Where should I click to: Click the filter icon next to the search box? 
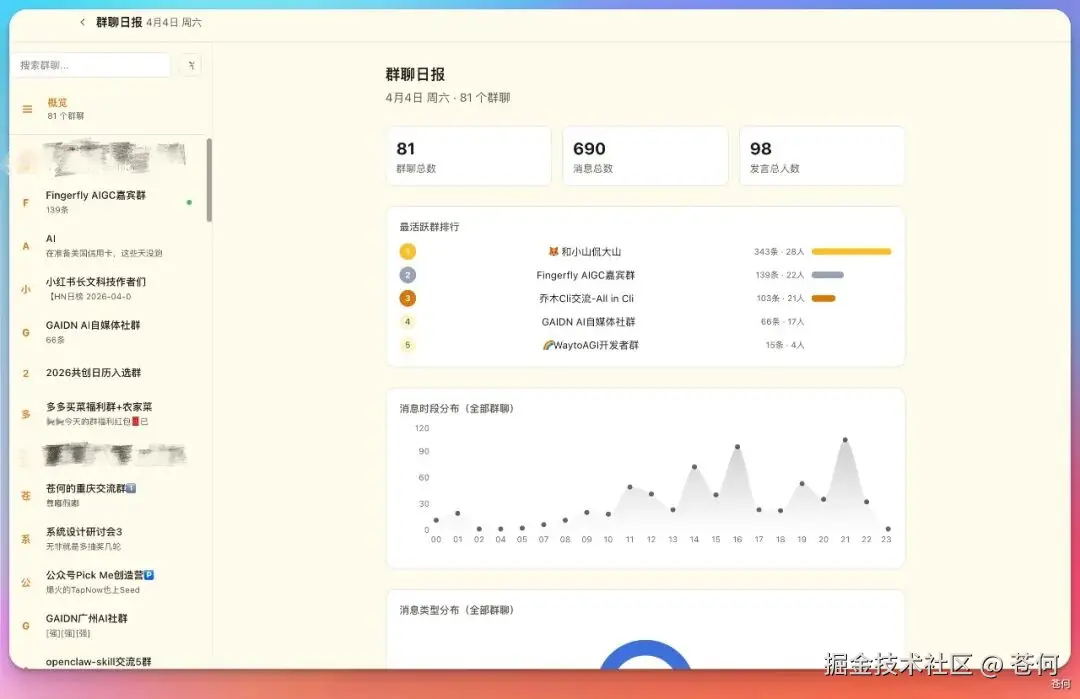(x=191, y=63)
